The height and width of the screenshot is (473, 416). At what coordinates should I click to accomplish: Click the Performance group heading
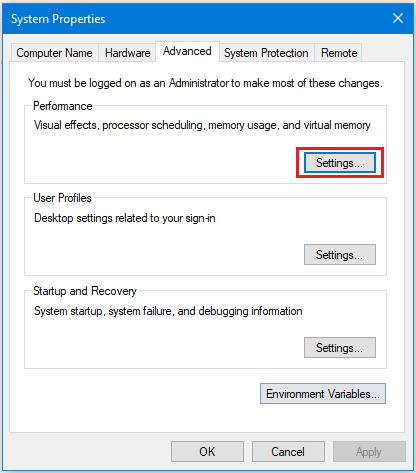(x=63, y=106)
